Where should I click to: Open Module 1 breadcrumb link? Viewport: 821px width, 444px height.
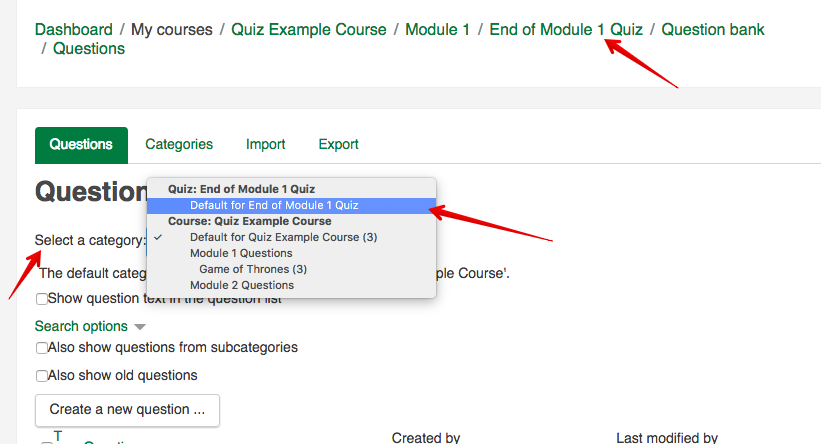437,29
